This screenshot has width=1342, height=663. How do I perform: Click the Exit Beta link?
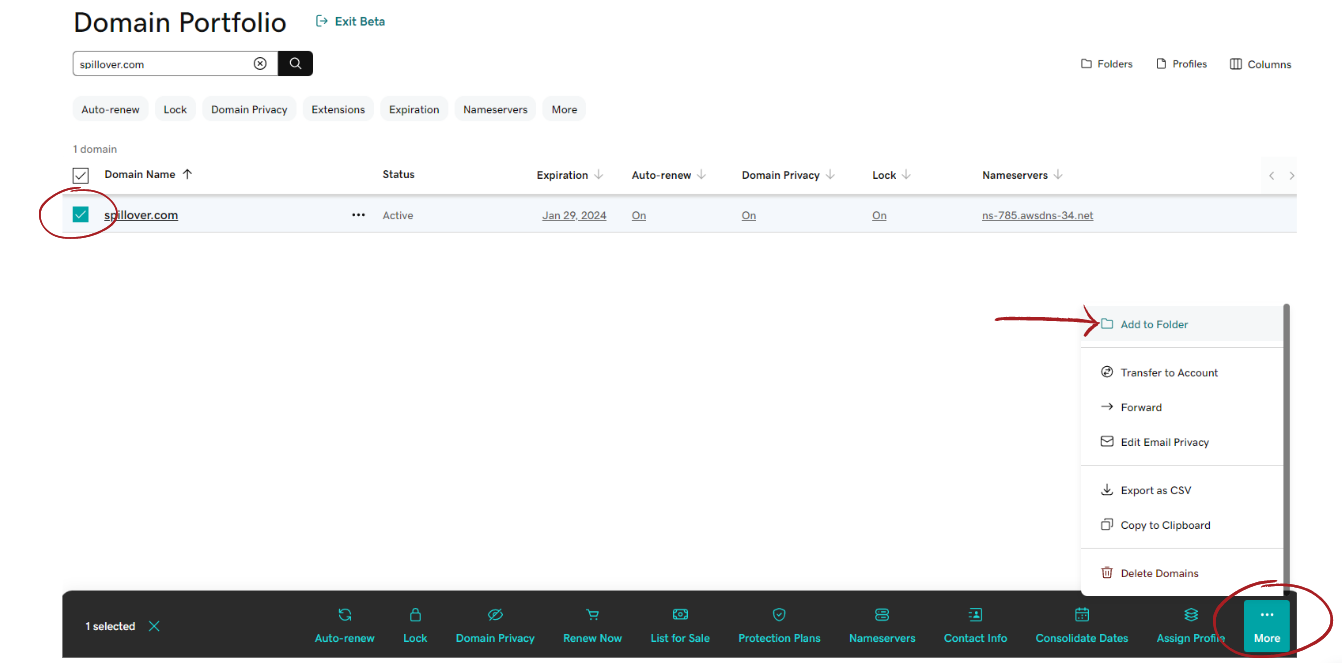[x=350, y=21]
